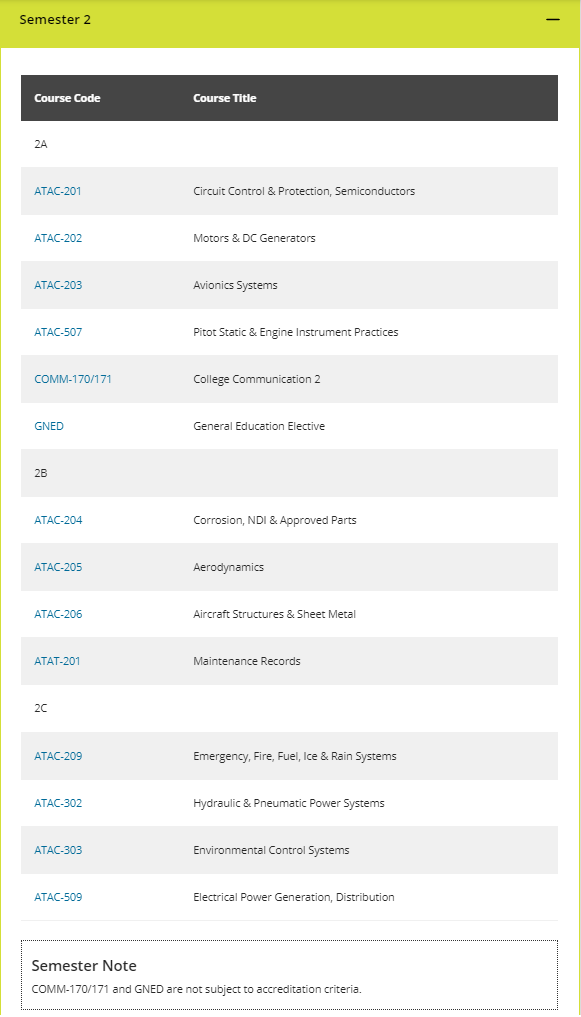The height and width of the screenshot is (1017, 581).
Task: Open the ATAC-201 course link
Action: (58, 191)
